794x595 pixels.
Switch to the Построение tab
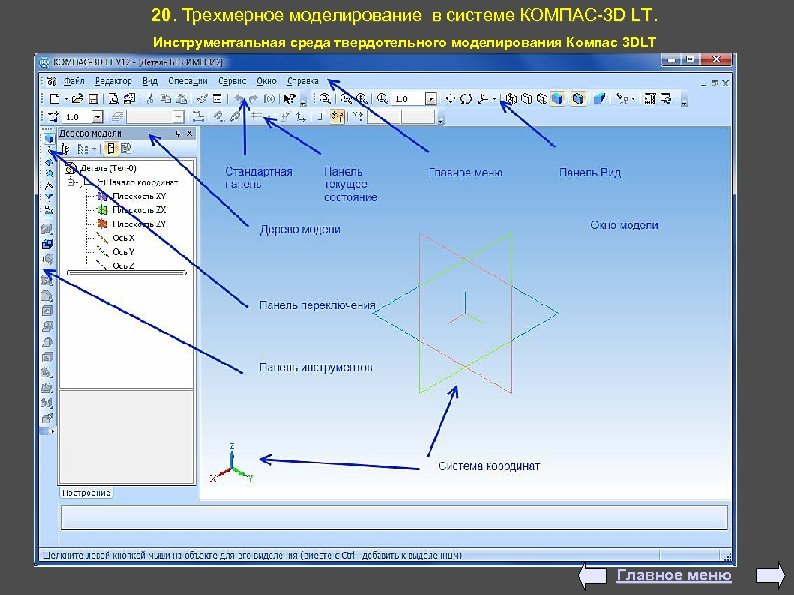click(86, 493)
